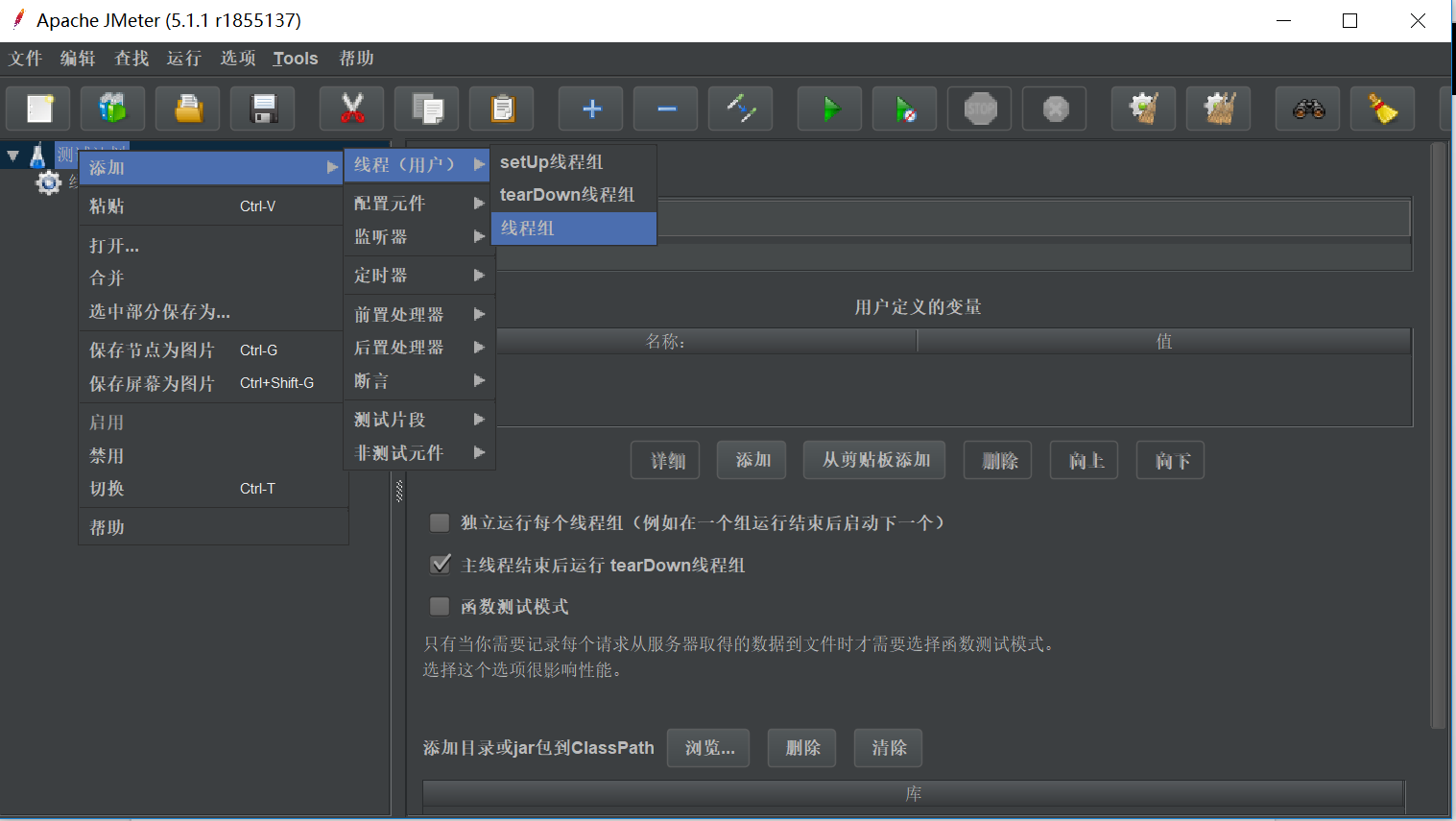Expand the 监听器 submenu
Viewport: 1456px width, 821px height.
pos(419,236)
